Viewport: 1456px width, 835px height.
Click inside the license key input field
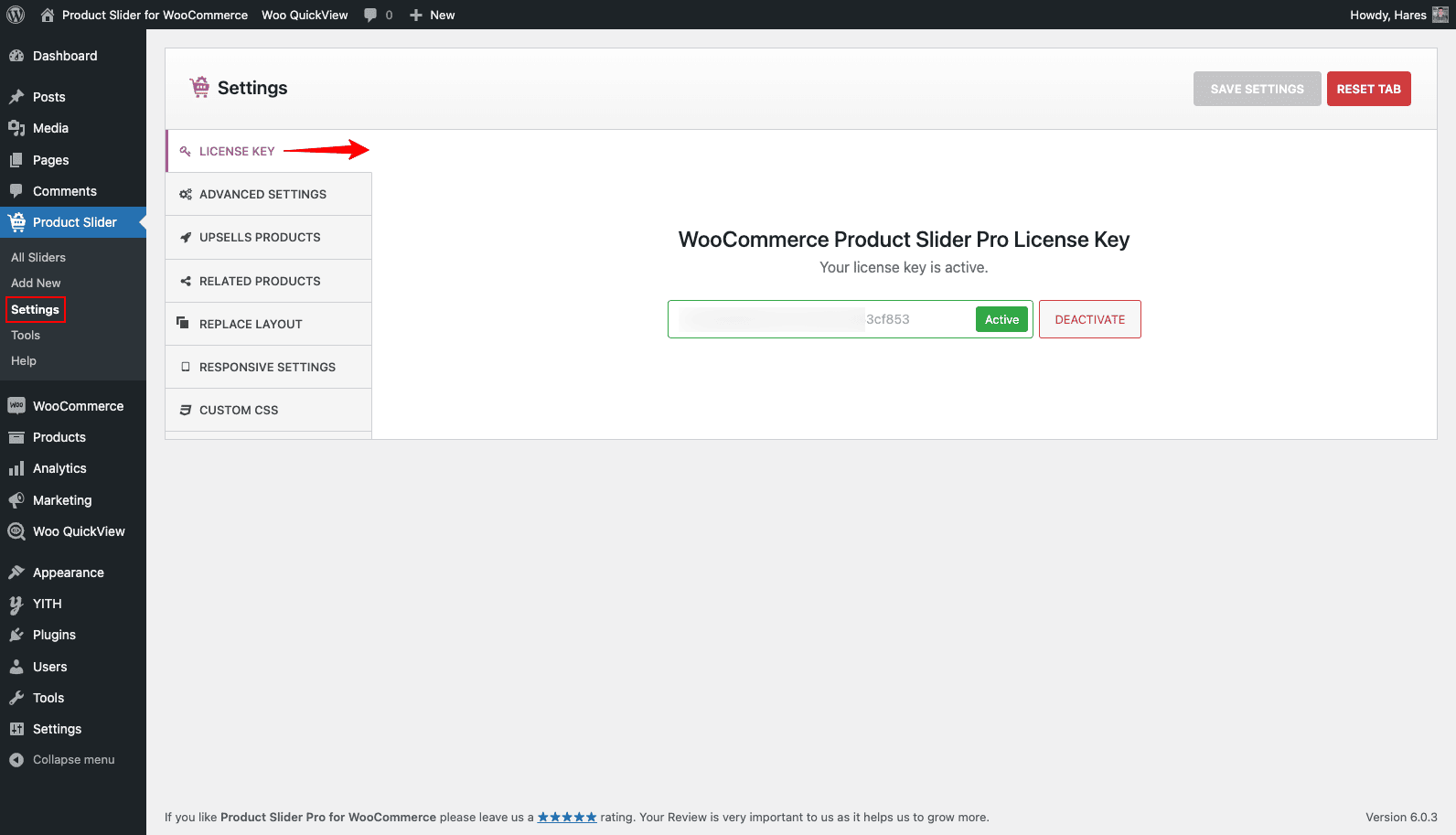823,319
